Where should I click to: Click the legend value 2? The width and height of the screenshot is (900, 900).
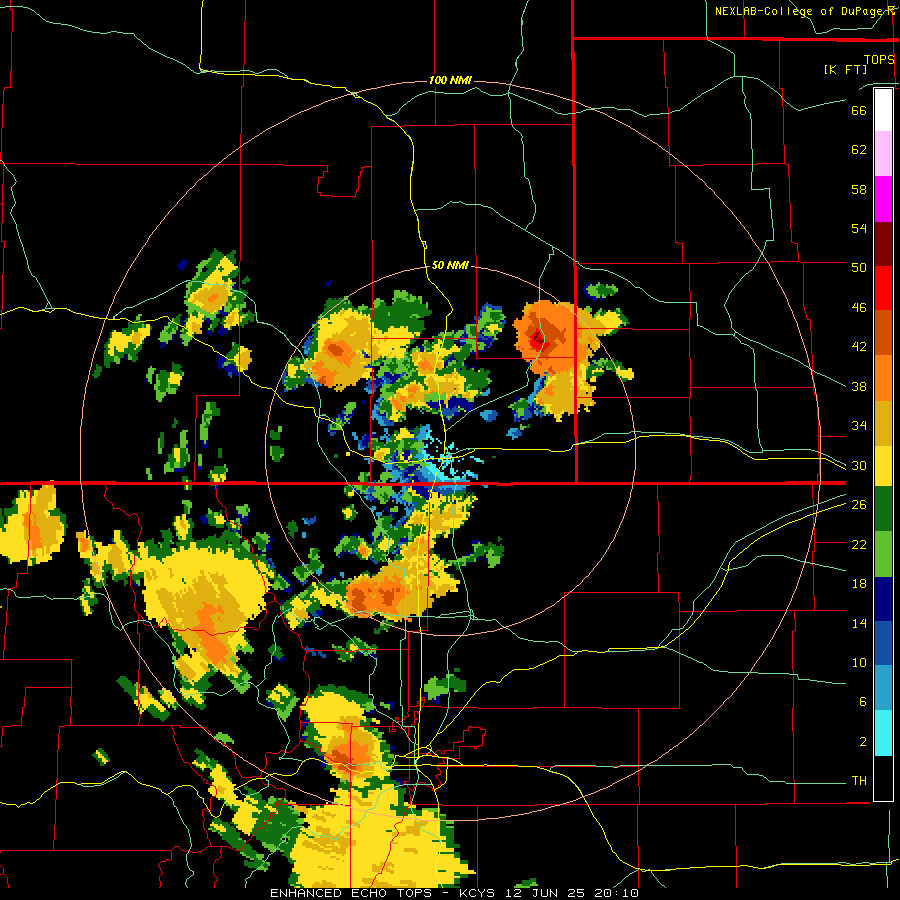(x=862, y=742)
